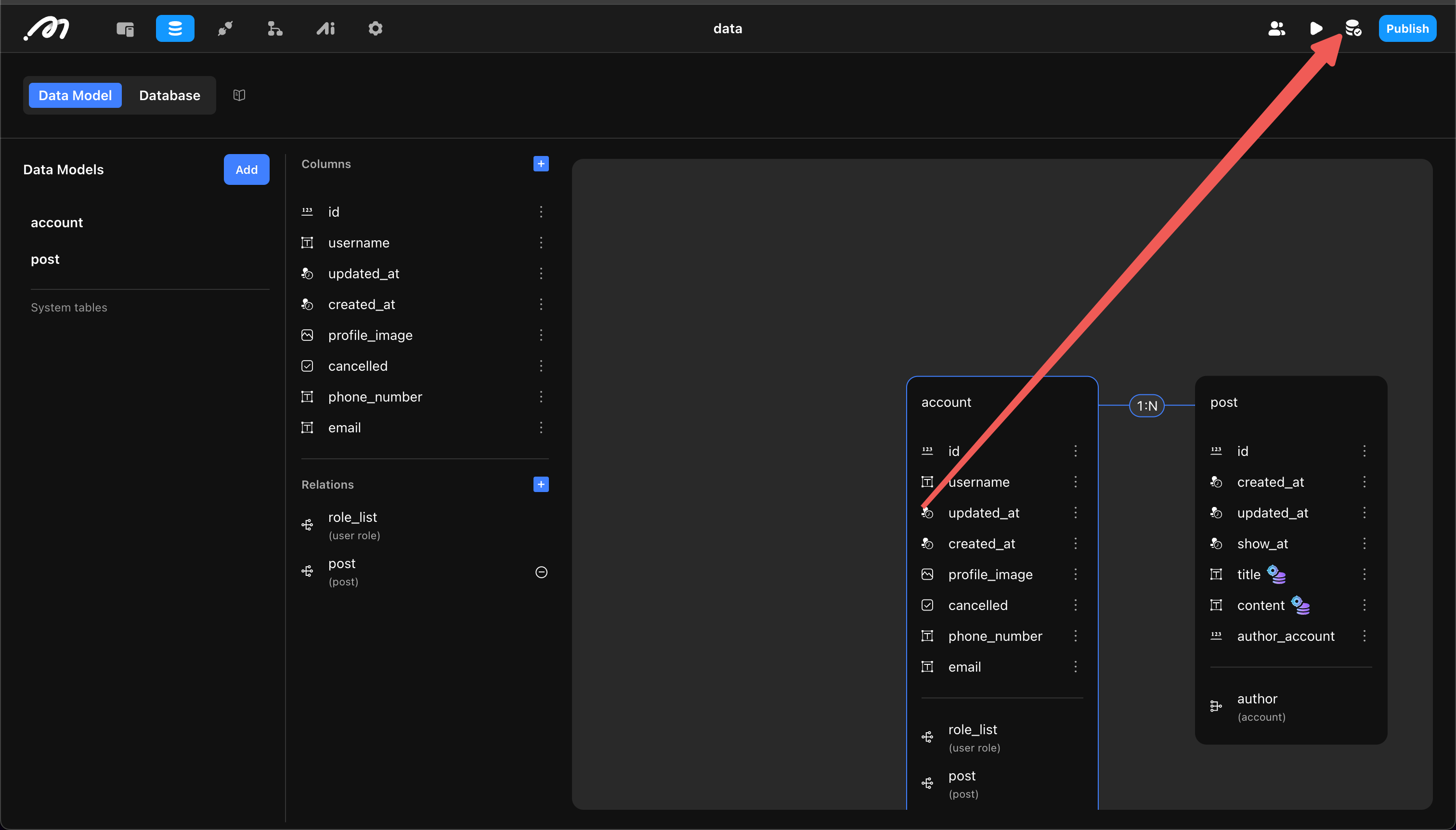Add a new relation with plus icon
1456x830 pixels.
(x=541, y=484)
